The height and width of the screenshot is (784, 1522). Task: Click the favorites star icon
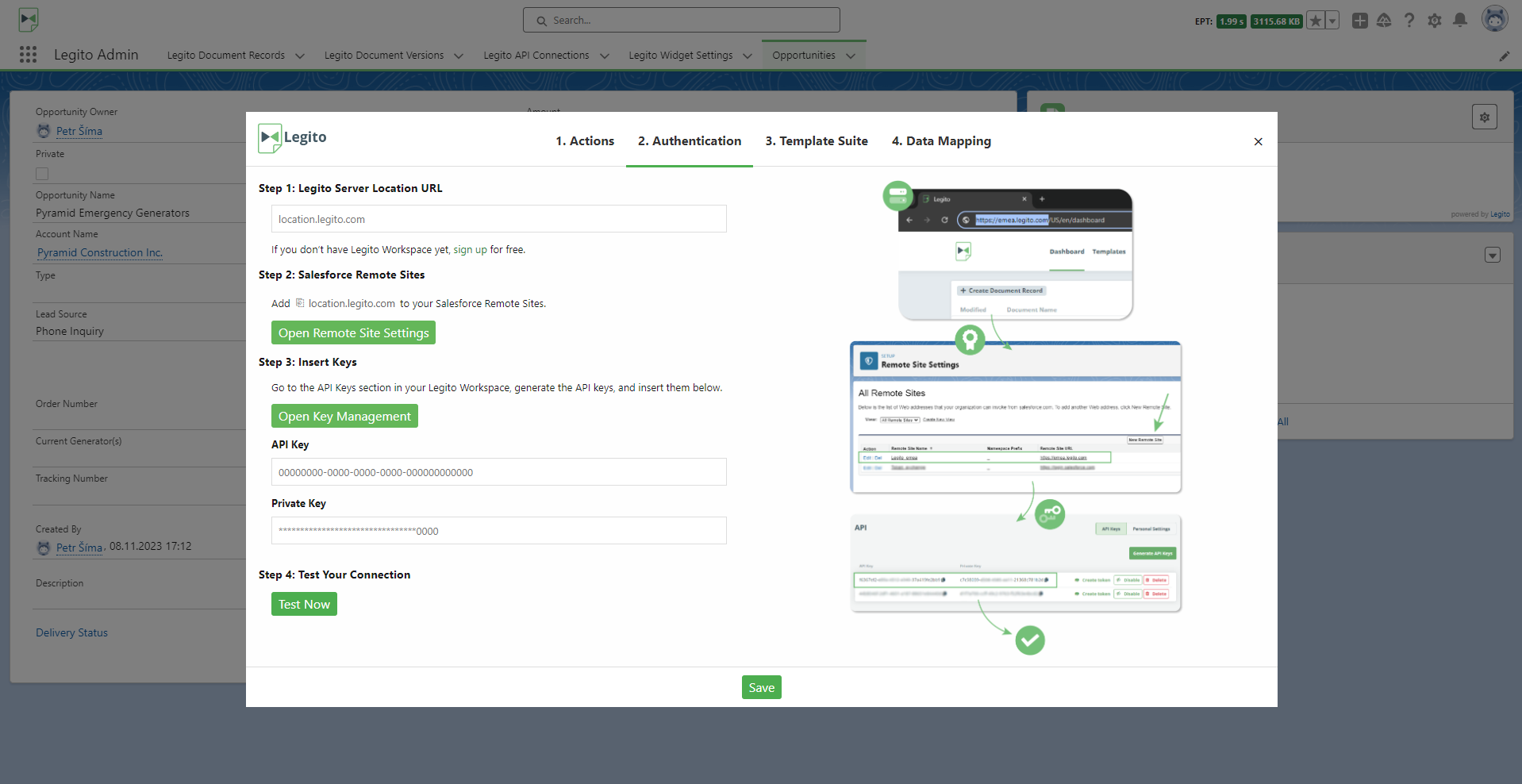click(1316, 21)
